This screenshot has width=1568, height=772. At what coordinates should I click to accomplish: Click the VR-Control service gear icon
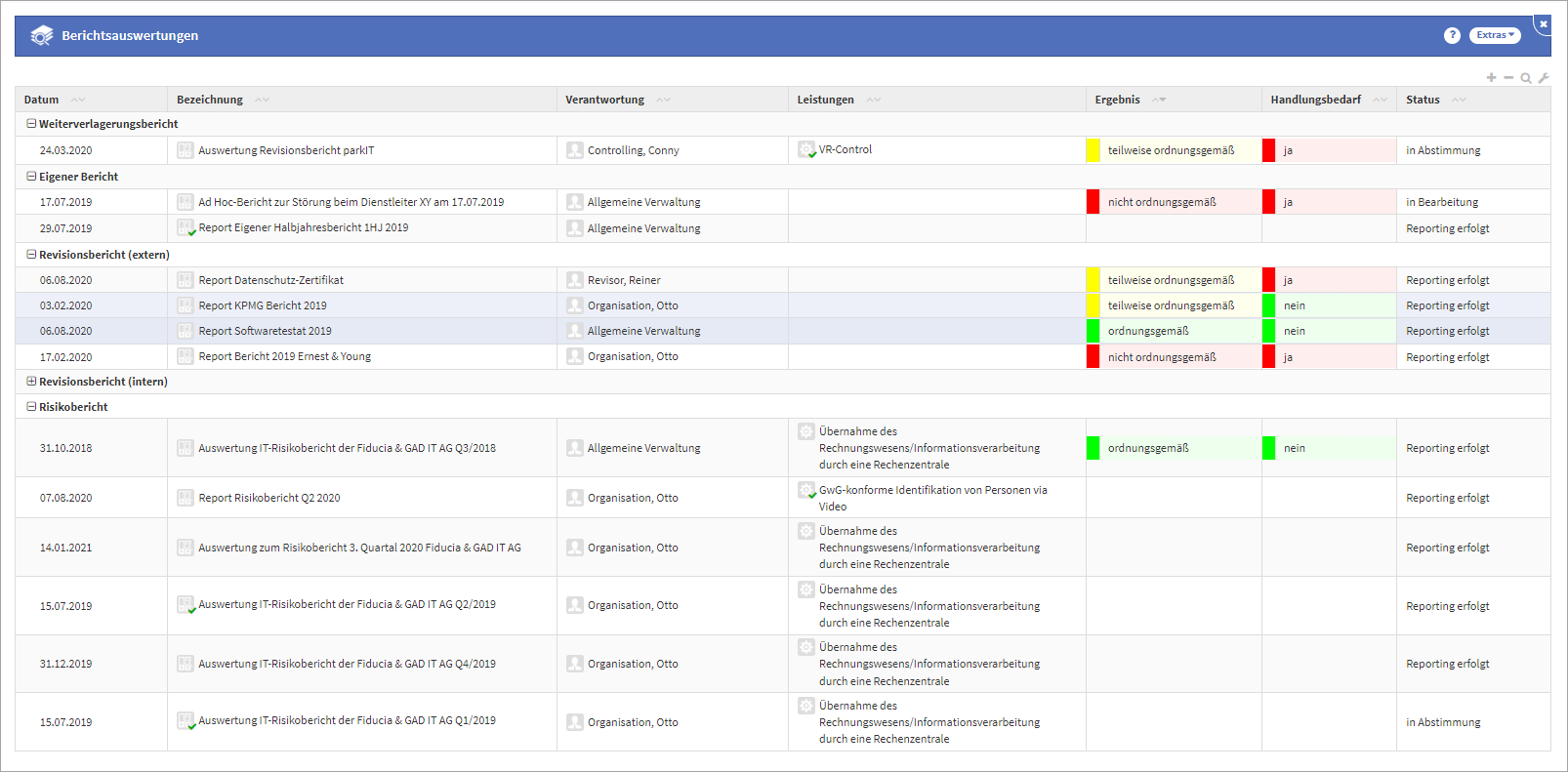pos(806,149)
